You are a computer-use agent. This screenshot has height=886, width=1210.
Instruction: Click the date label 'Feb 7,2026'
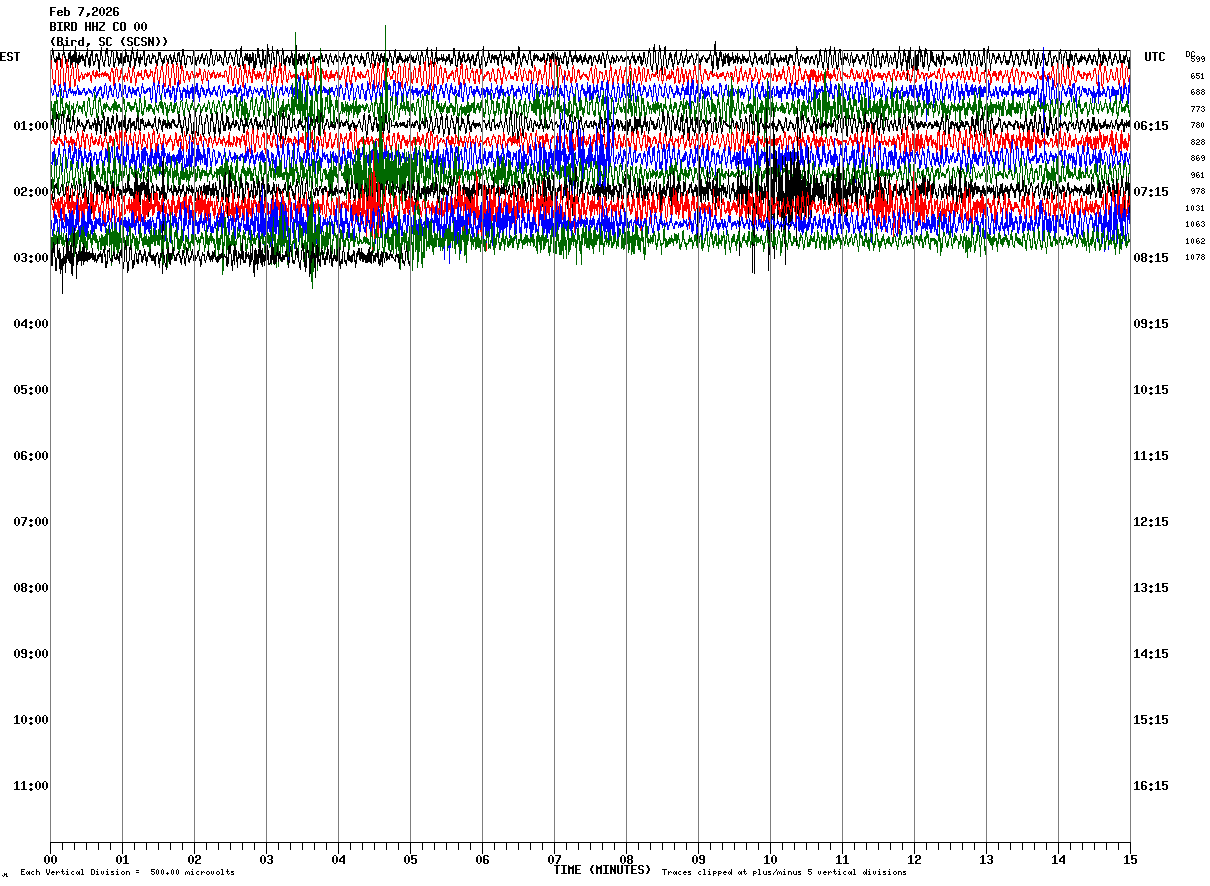pos(84,12)
